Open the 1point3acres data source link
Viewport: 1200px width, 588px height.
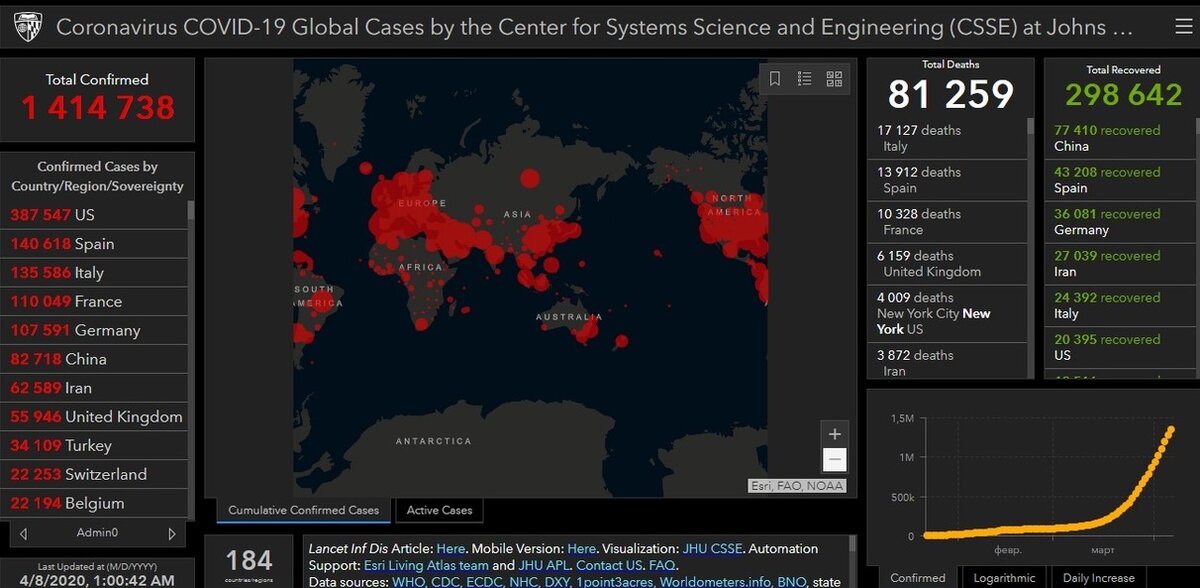click(614, 581)
